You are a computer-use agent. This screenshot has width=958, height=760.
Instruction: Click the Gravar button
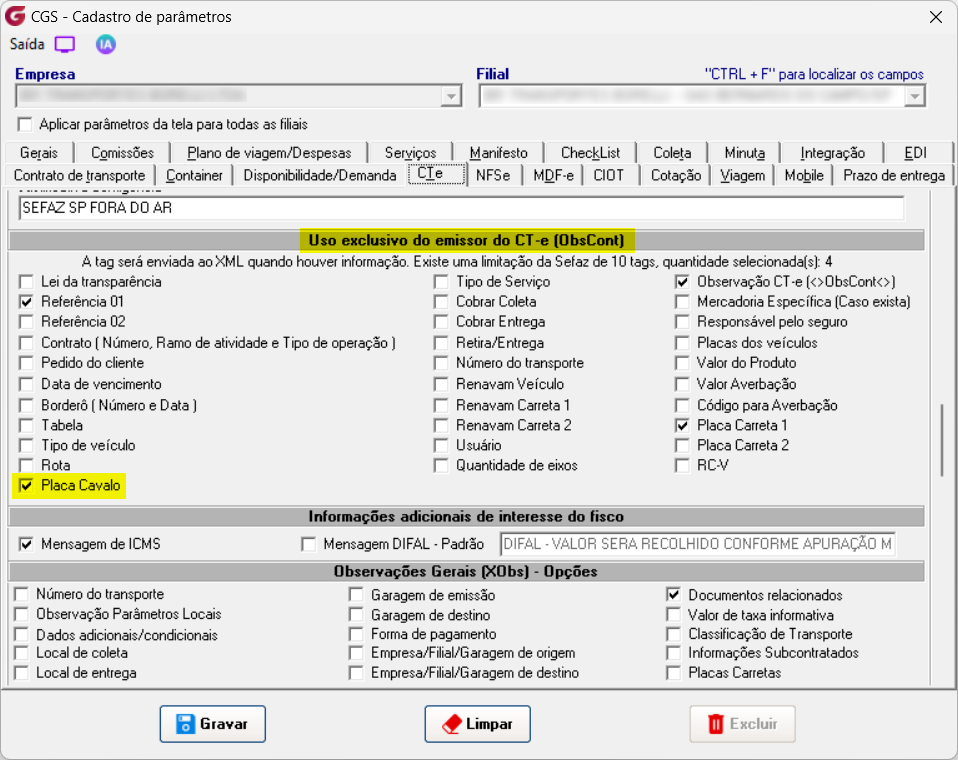(213, 724)
